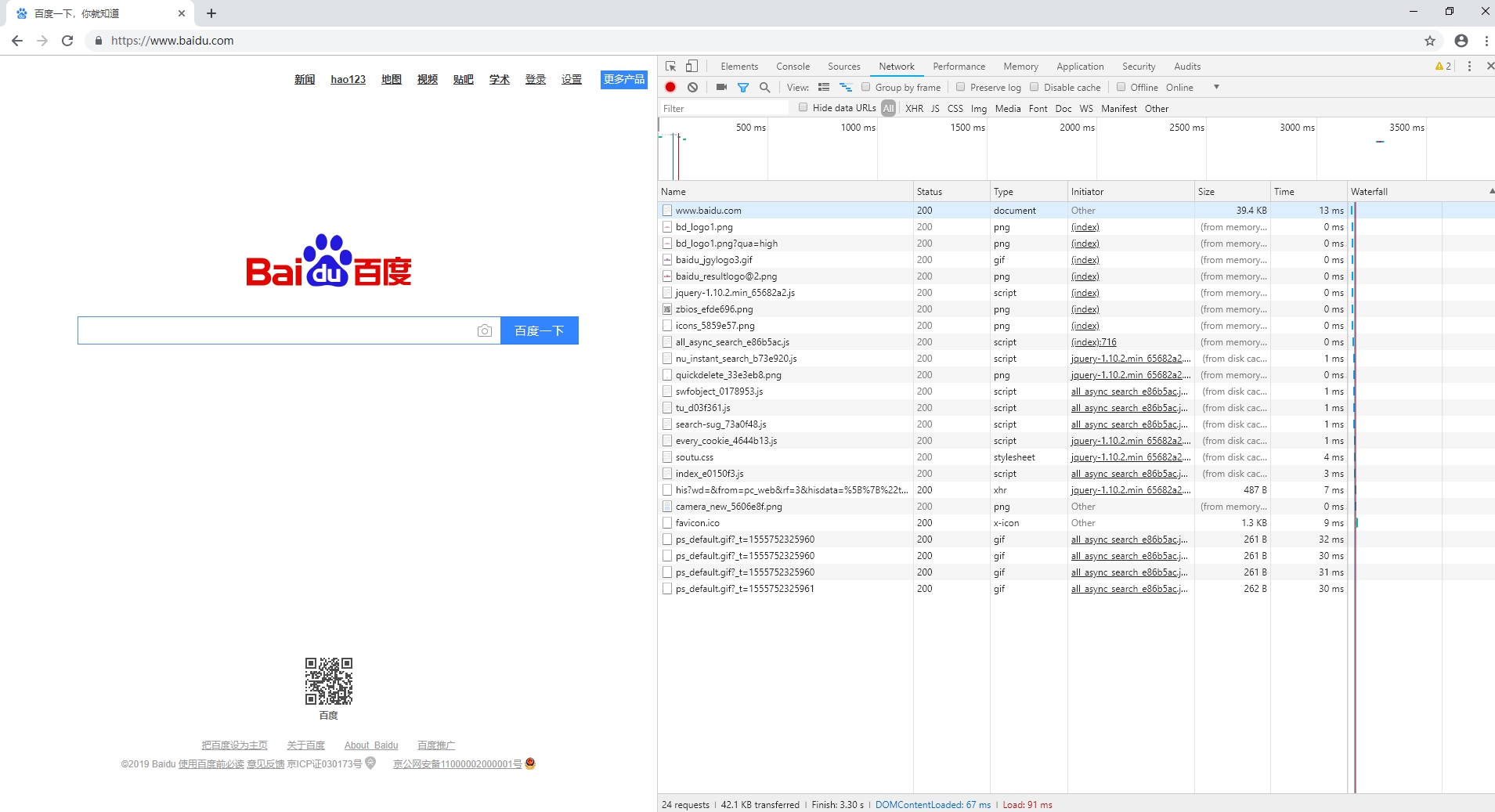This screenshot has height=812, width=1495.
Task: Close the Baidu browser tab
Action: 182,13
